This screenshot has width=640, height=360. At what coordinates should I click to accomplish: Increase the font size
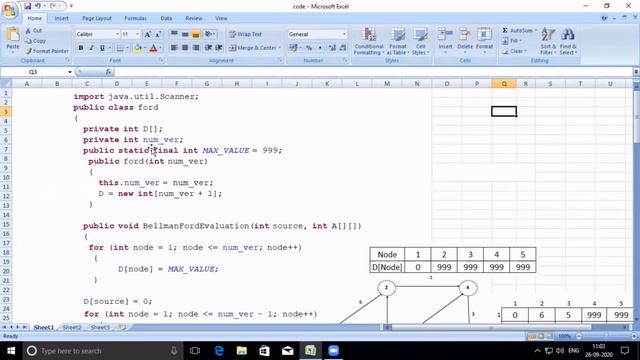tap(148, 34)
